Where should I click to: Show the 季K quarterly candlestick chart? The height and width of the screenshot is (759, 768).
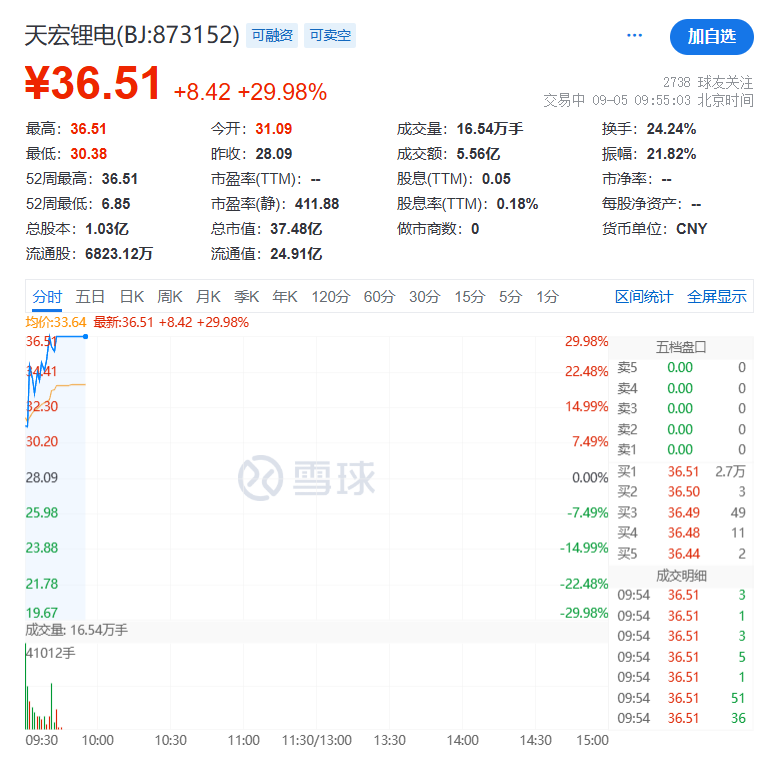pyautogui.click(x=246, y=297)
